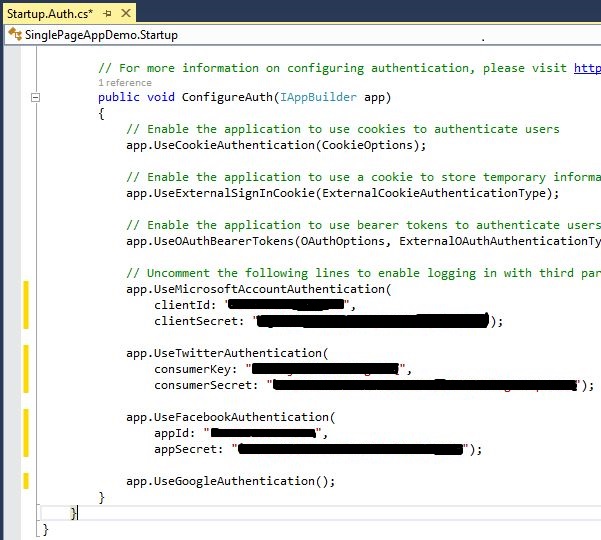This screenshot has height=540, width=601.
Task: Click the 'For more information on configuring authentication' comment
Action: coord(332,68)
